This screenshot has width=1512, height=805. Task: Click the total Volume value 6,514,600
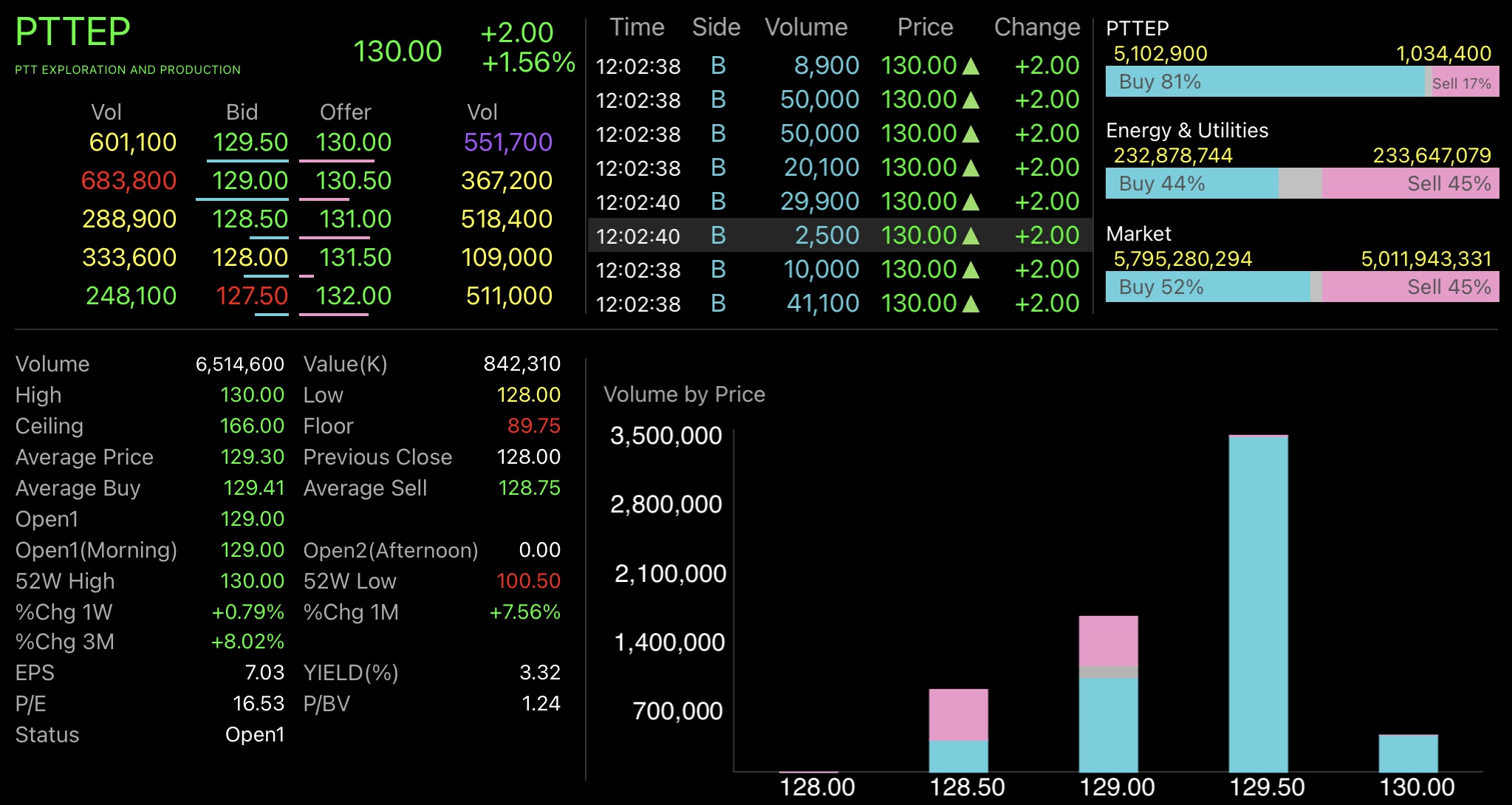pos(239,363)
